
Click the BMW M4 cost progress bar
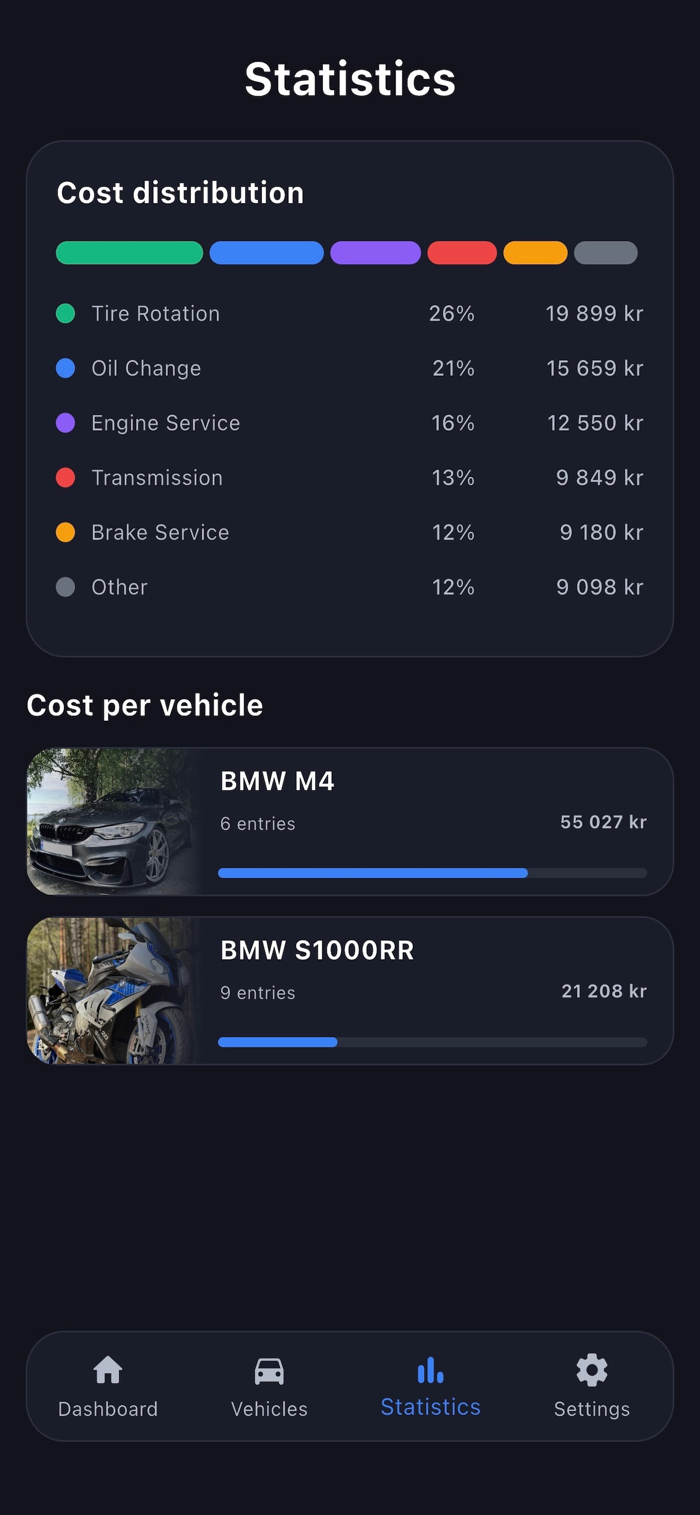point(432,873)
